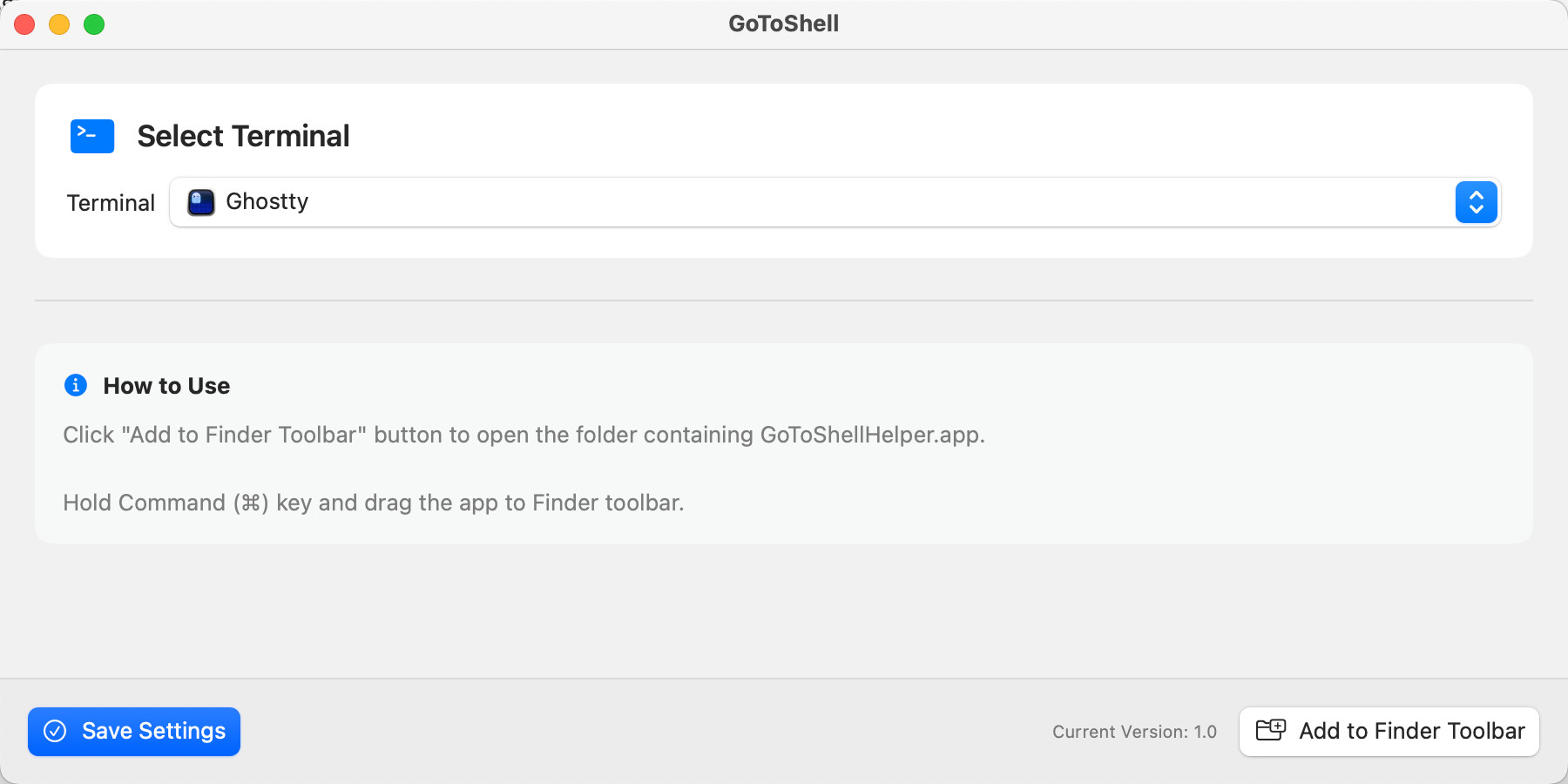The height and width of the screenshot is (784, 1568).
Task: Click the Current Version 1.0 label
Action: click(x=1134, y=732)
